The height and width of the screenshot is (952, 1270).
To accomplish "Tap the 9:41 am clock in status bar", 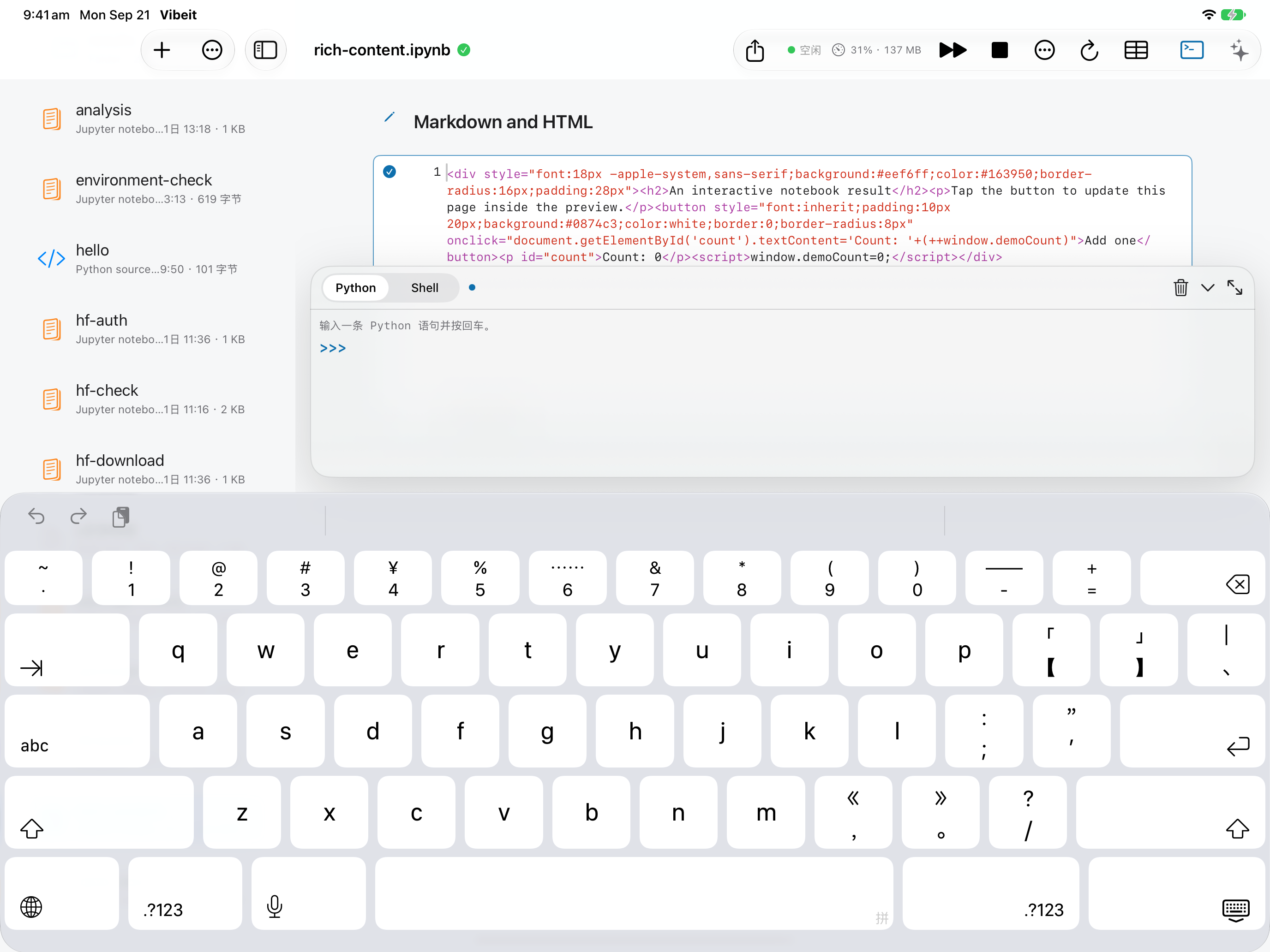I will point(47,15).
